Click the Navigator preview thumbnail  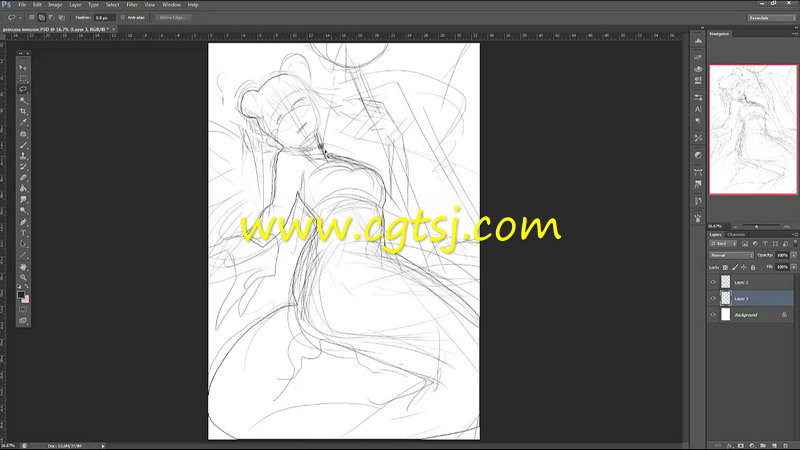tap(753, 130)
